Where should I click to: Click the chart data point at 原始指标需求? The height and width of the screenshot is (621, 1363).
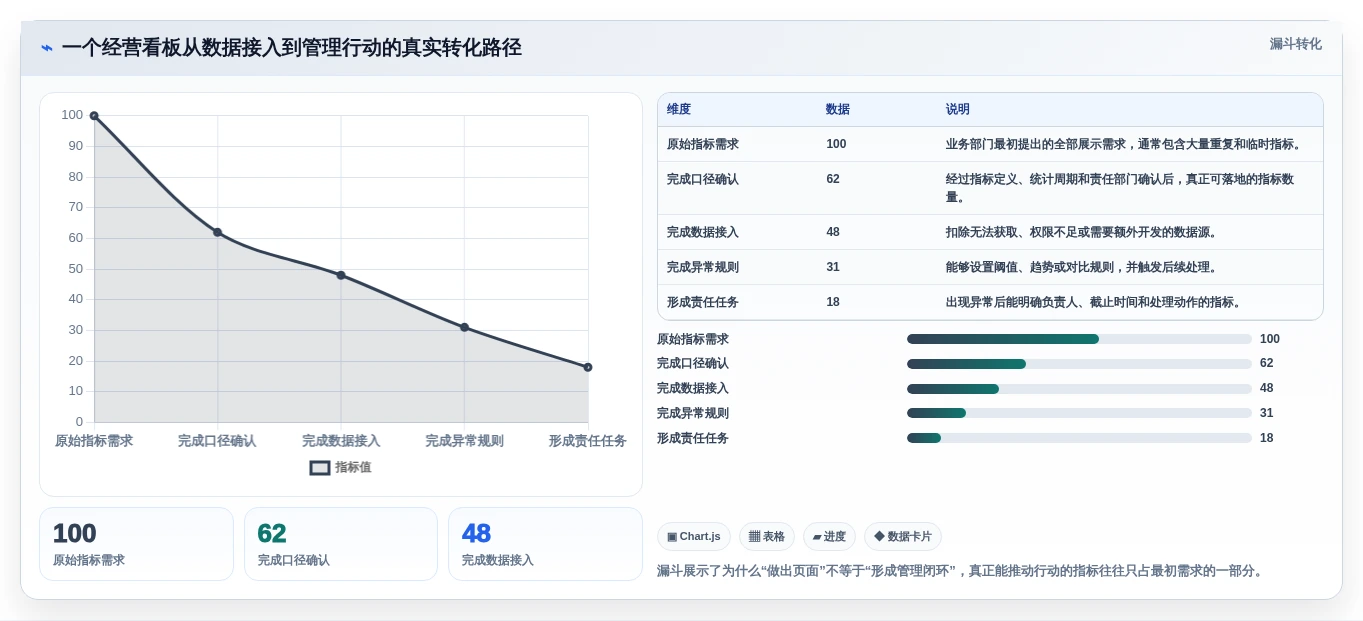pos(94,116)
